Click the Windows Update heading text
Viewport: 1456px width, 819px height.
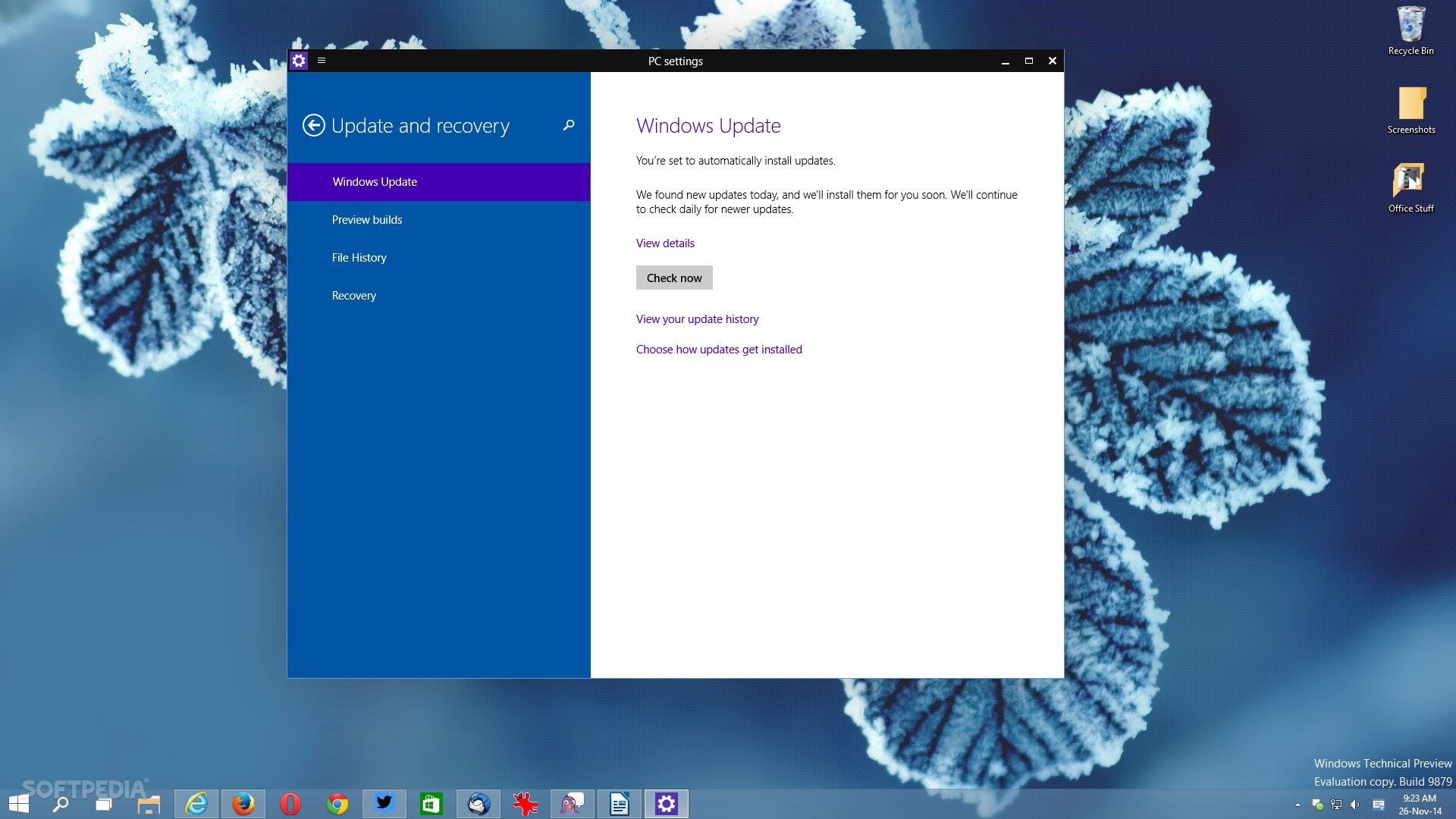pos(708,126)
